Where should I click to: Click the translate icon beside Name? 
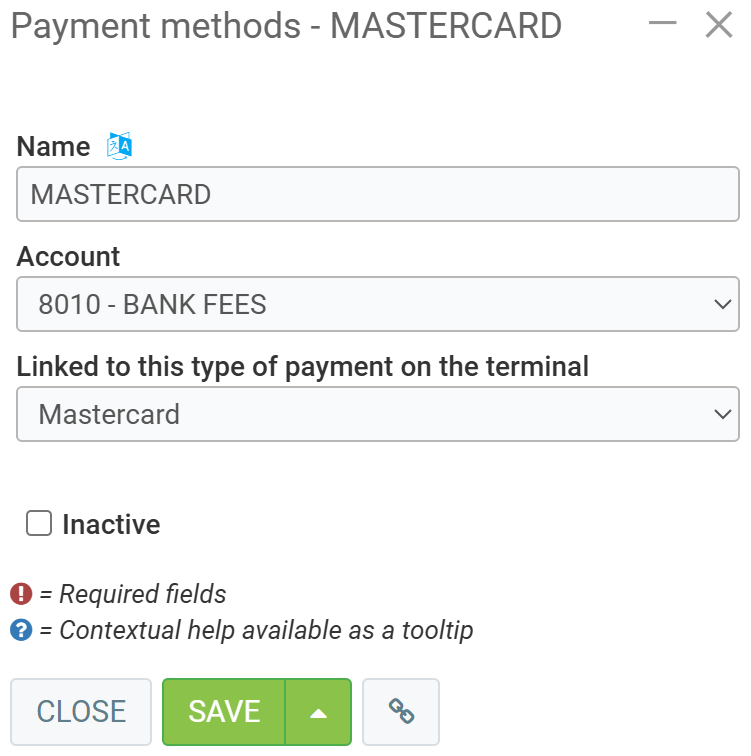pyautogui.click(x=120, y=146)
